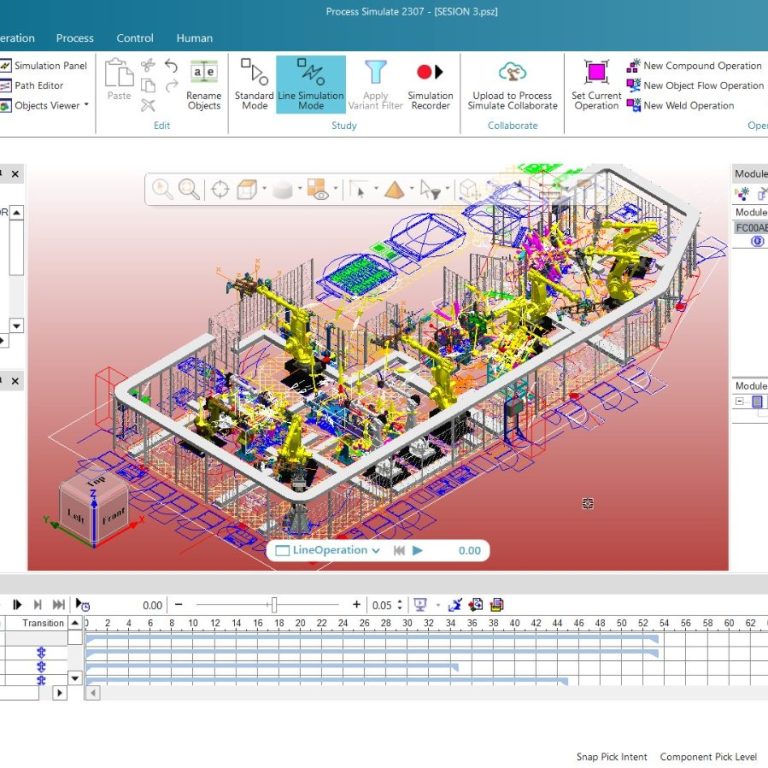Viewport: 768px width, 768px height.
Task: Expand the LineOperation dropdown in viewer
Action: (376, 550)
